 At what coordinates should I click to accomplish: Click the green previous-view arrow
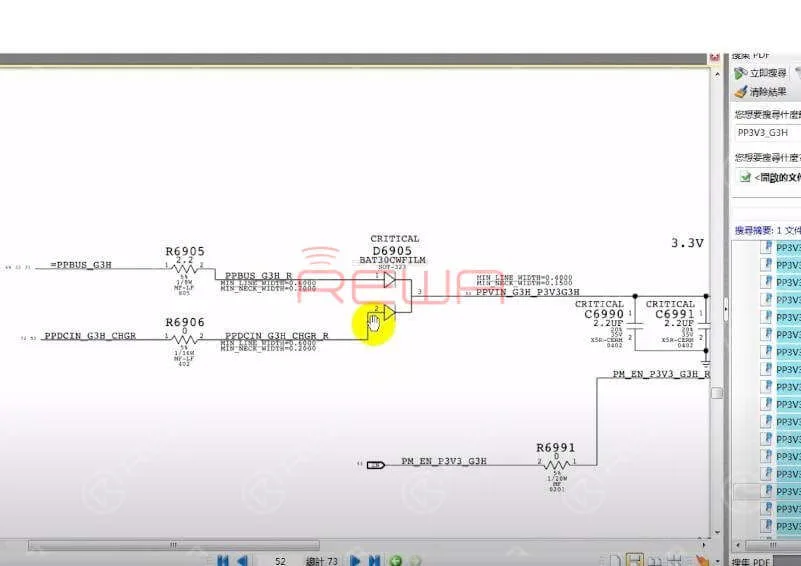point(395,560)
